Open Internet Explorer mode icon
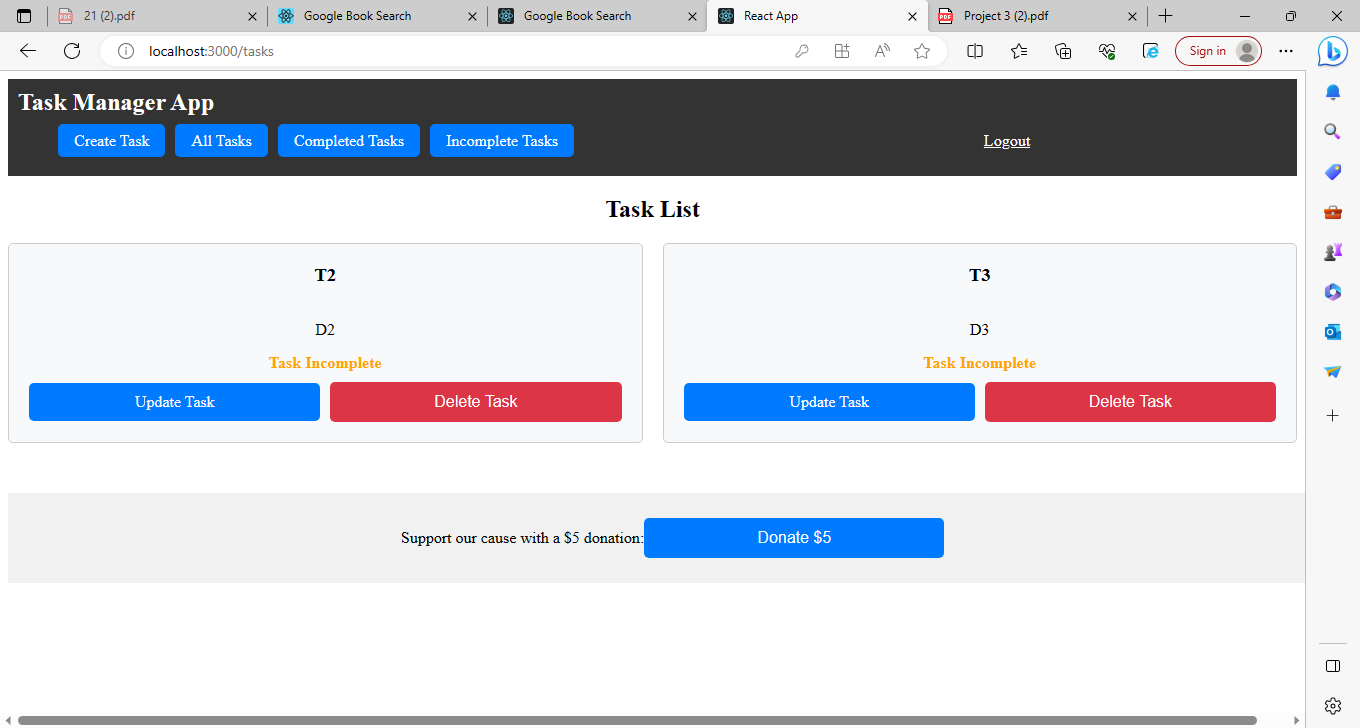The width and height of the screenshot is (1360, 728). click(x=1151, y=51)
